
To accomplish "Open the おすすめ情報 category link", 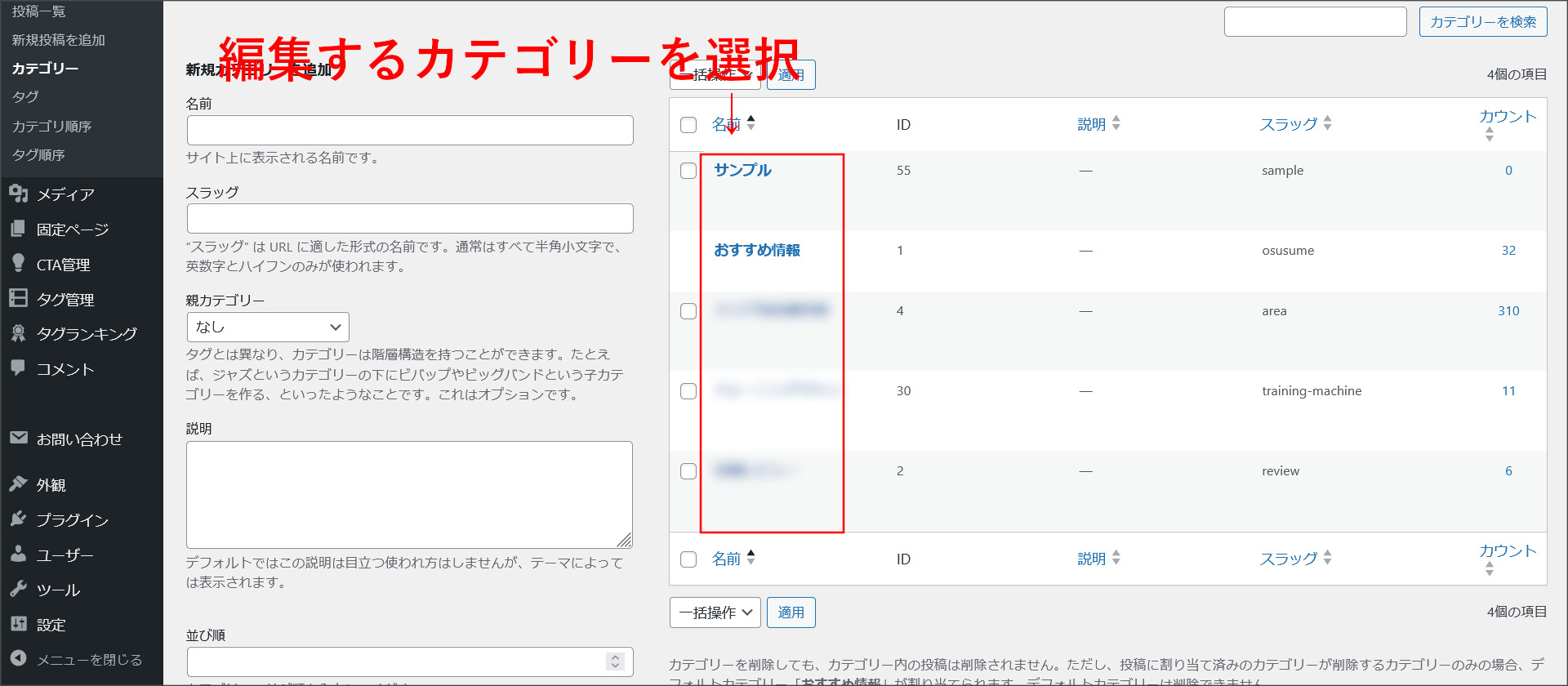I will tap(756, 250).
